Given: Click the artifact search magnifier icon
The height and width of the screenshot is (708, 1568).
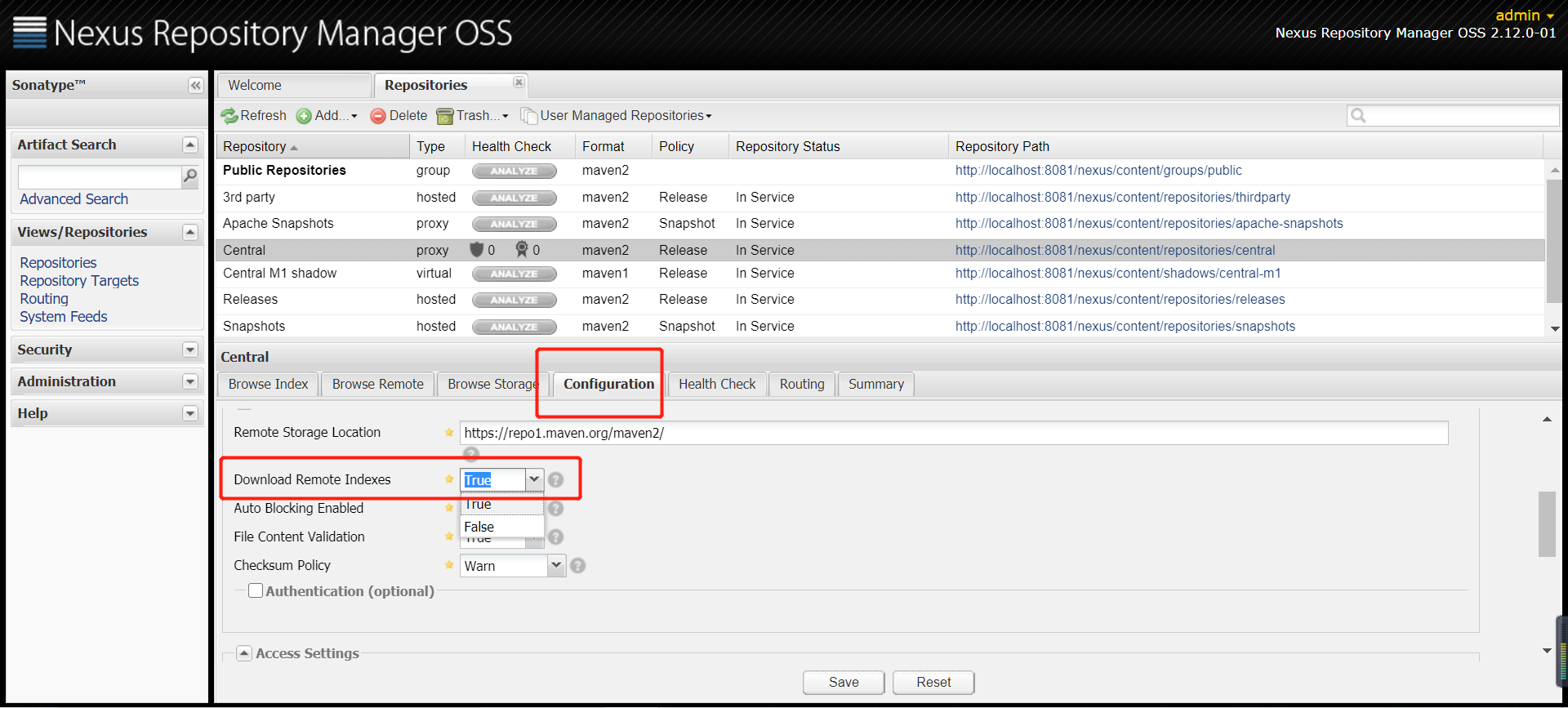Looking at the screenshot, I should point(190,176).
